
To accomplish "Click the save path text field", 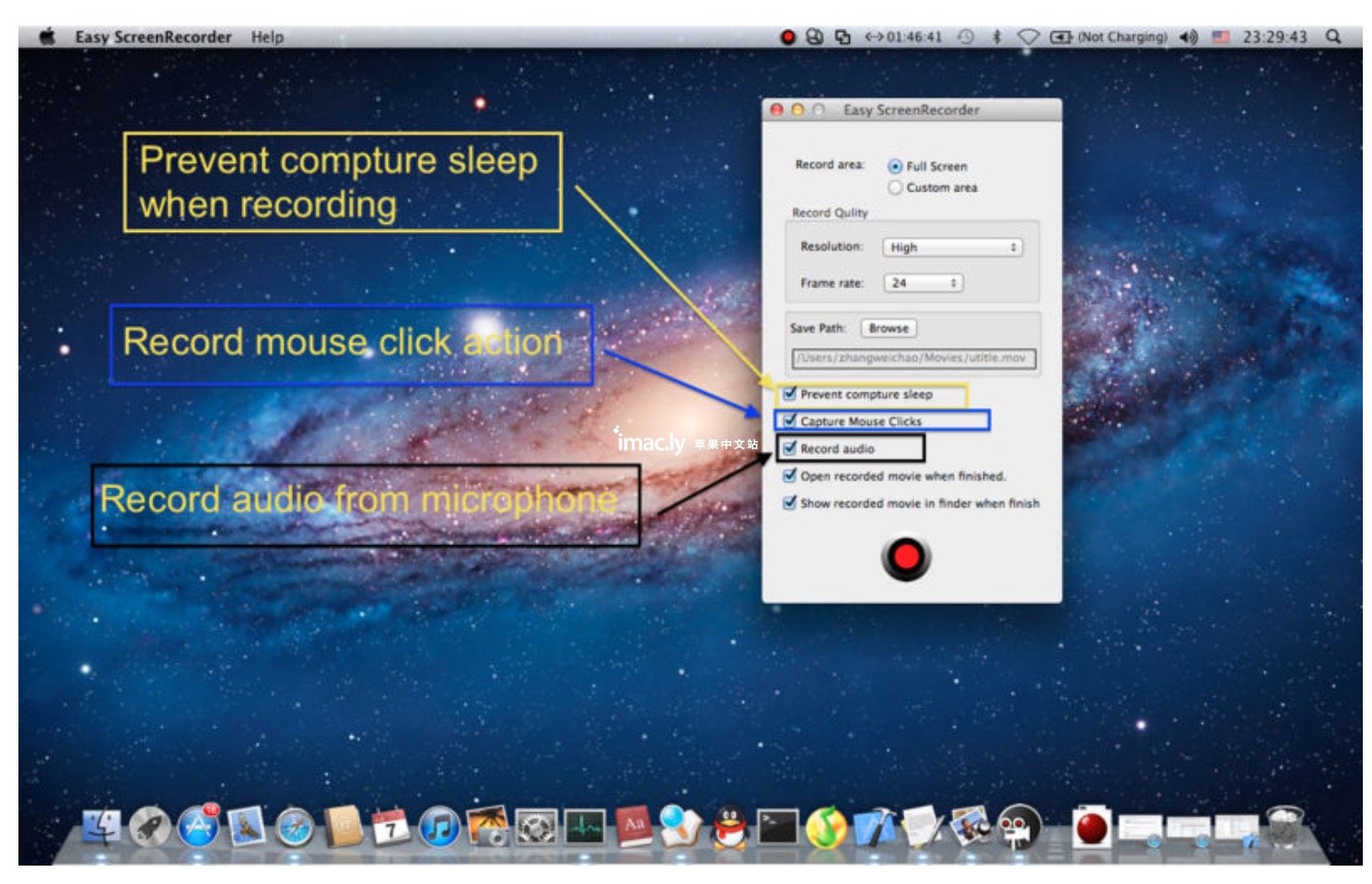I will click(913, 358).
